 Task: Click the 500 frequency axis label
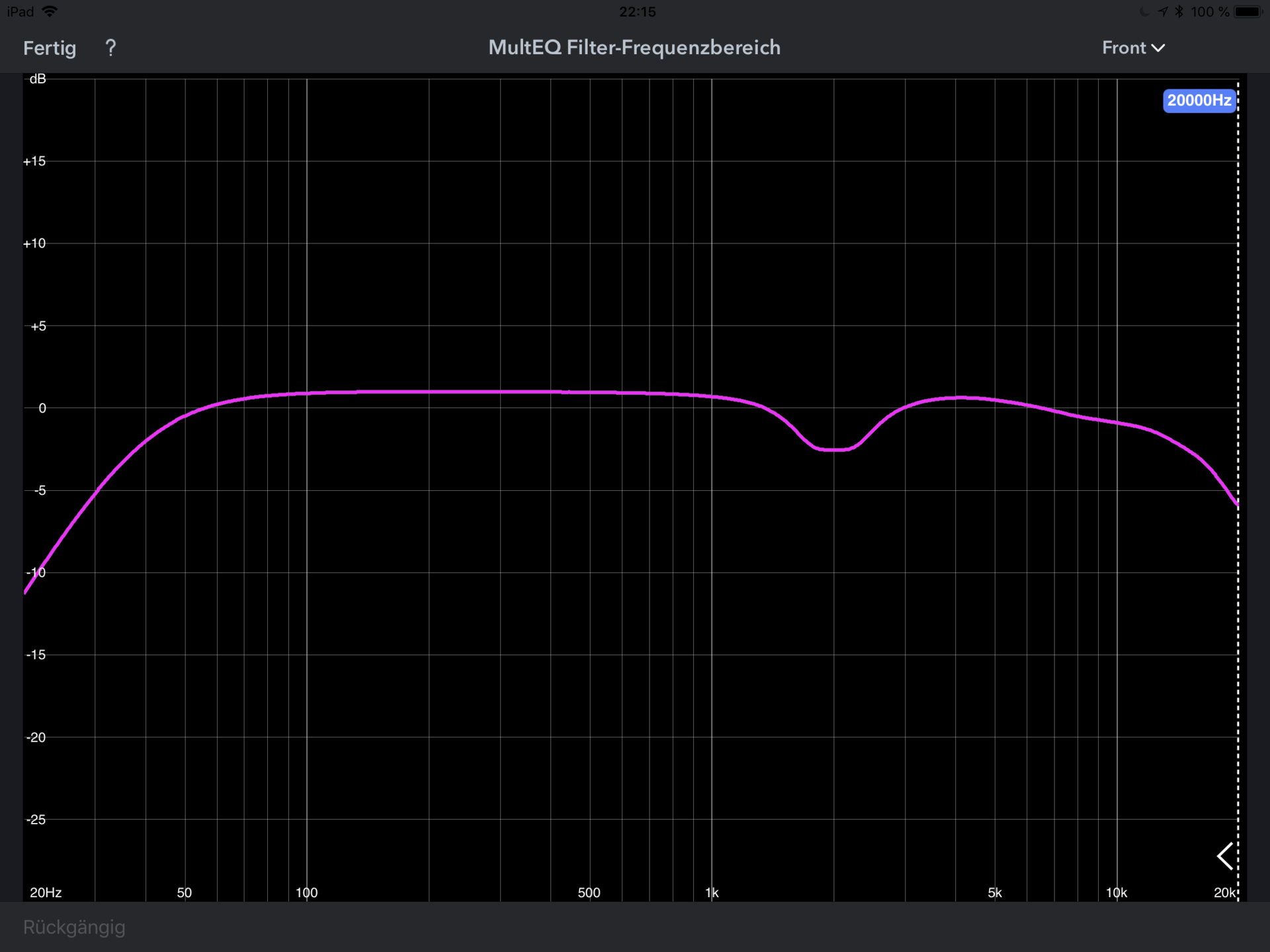coord(589,892)
